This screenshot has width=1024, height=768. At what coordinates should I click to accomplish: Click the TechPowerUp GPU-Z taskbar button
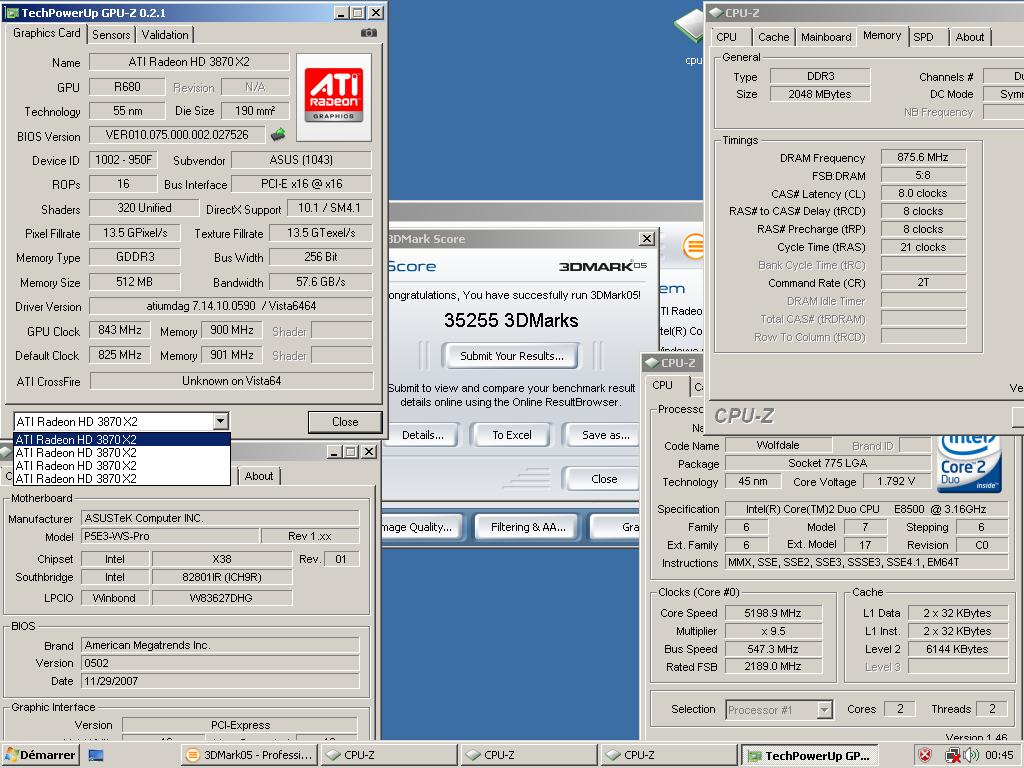[x=809, y=756]
